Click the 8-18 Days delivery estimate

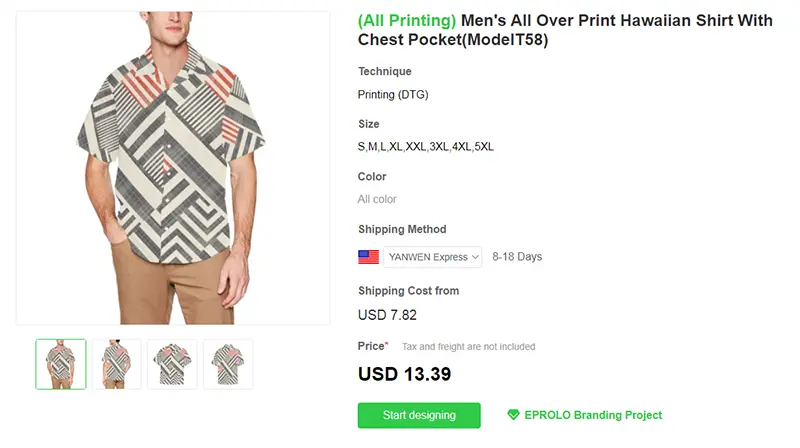point(517,257)
